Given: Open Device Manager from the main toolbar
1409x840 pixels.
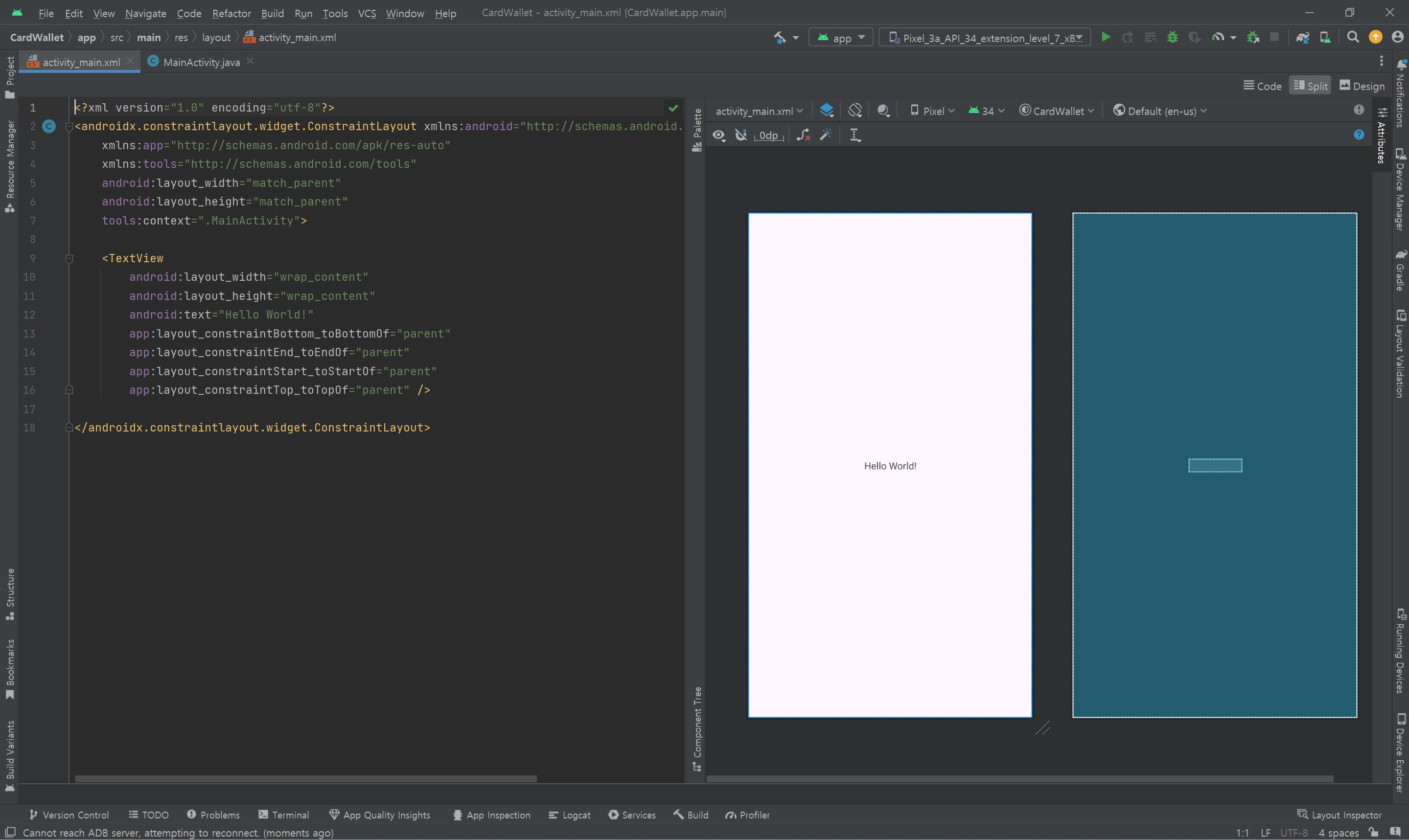Looking at the screenshot, I should pyautogui.click(x=1325, y=37).
